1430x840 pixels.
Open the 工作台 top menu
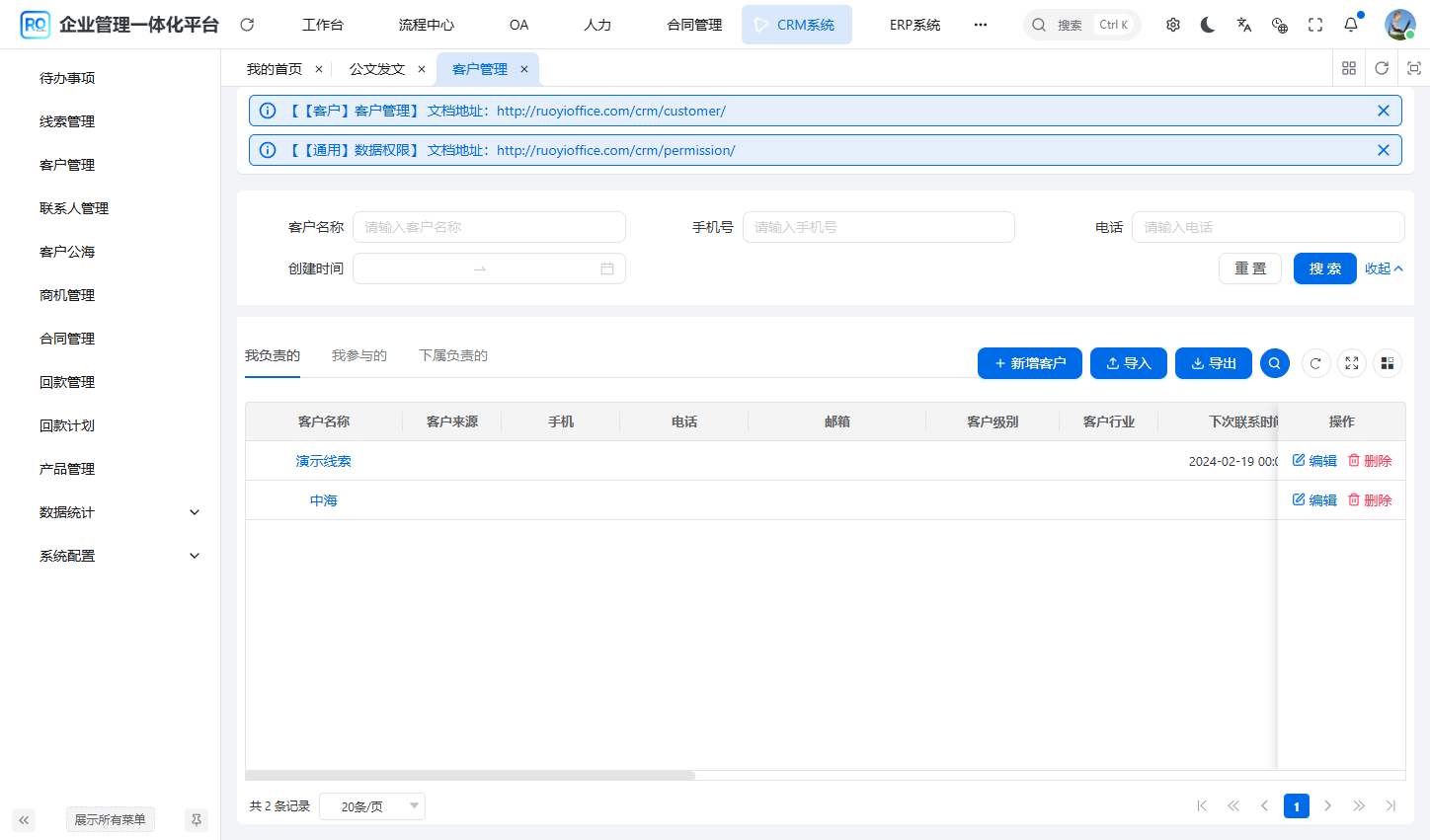click(323, 25)
